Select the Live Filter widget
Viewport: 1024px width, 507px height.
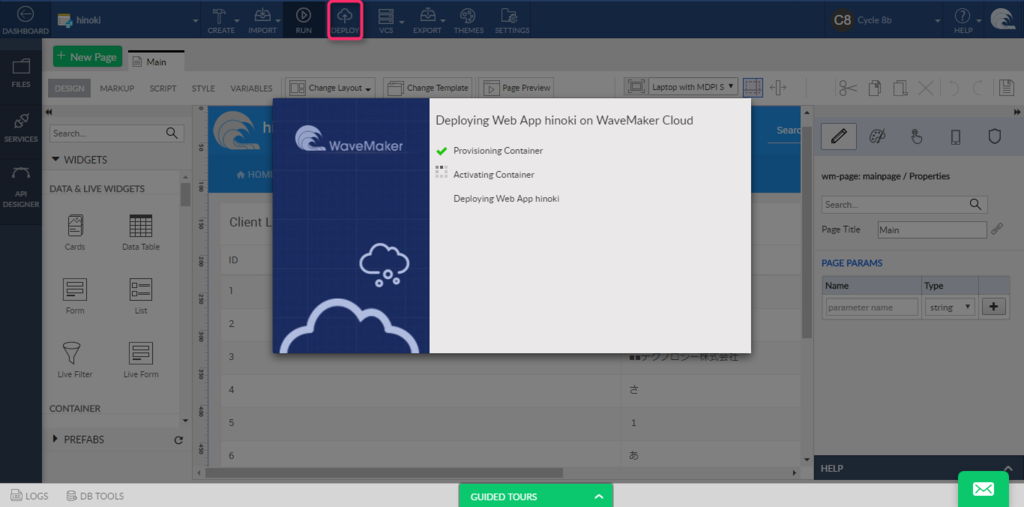coord(74,359)
